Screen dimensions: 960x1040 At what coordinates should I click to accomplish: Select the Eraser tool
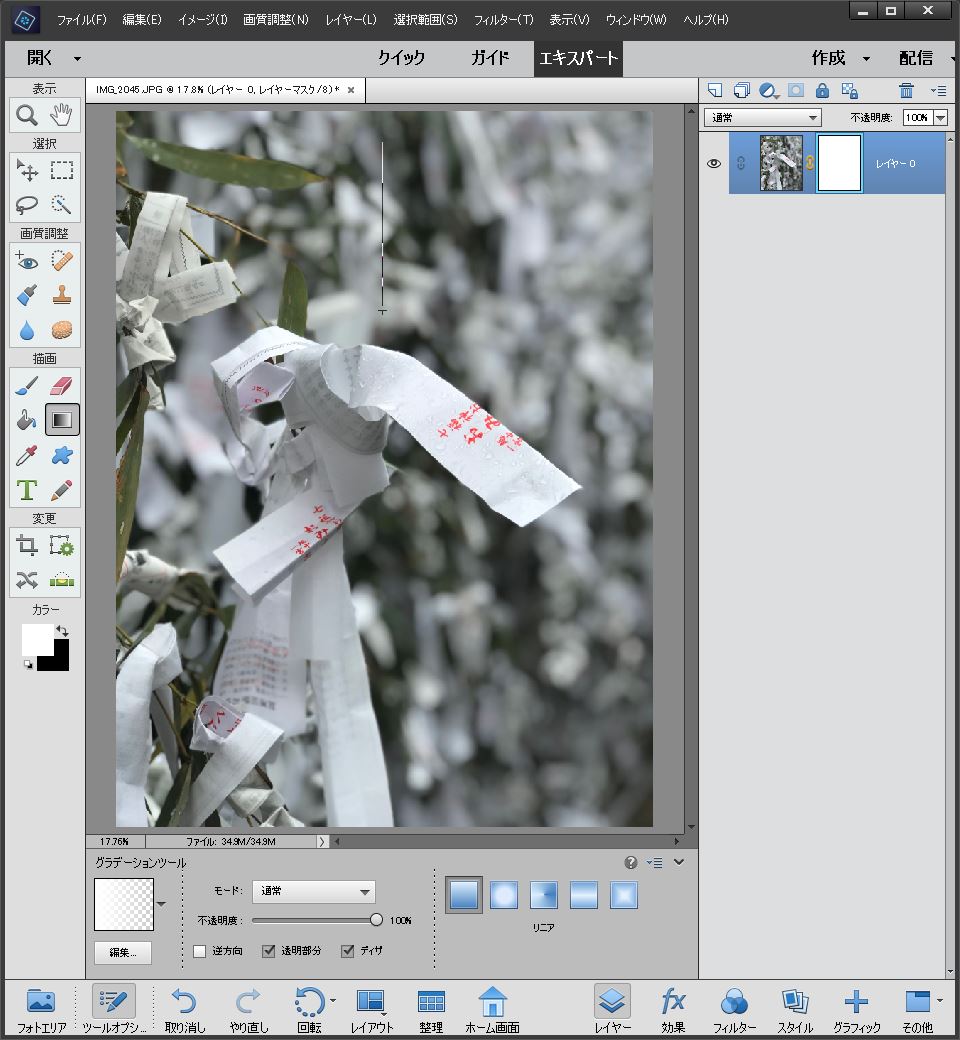[62, 385]
